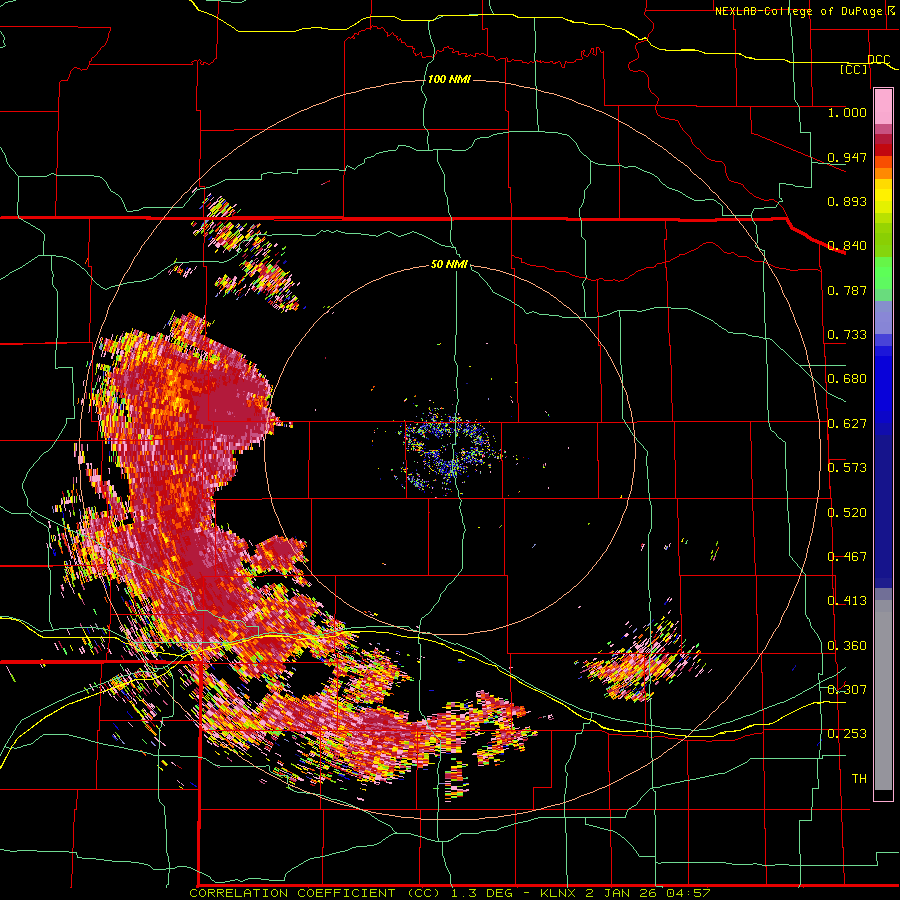Click the 100 NMI range ring label
Image resolution: width=900 pixels, height=900 pixels.
(x=449, y=79)
